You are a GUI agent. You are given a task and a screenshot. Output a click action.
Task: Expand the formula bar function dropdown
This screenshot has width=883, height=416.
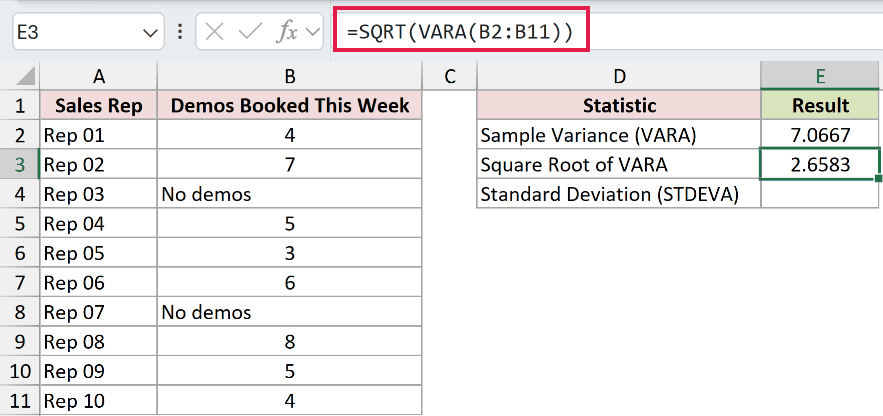pyautogui.click(x=312, y=33)
